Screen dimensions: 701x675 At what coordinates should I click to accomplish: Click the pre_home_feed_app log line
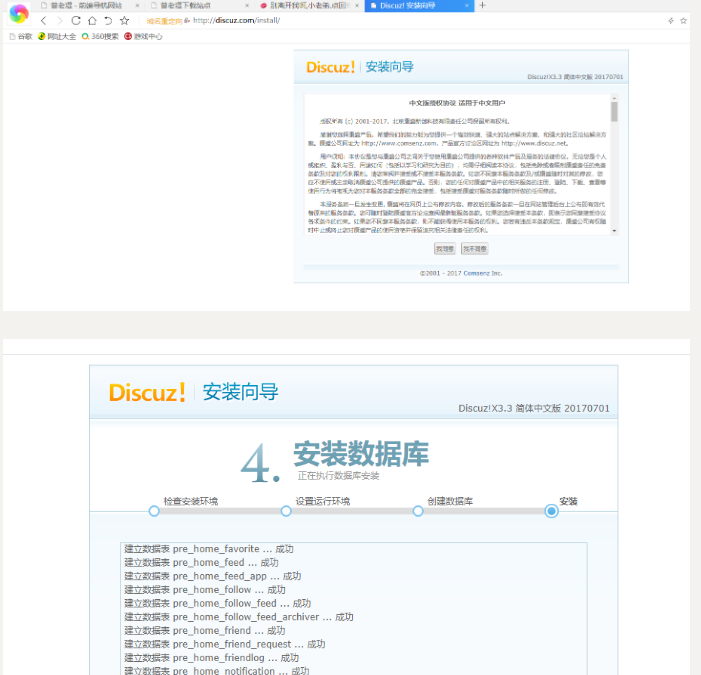click(x=212, y=576)
